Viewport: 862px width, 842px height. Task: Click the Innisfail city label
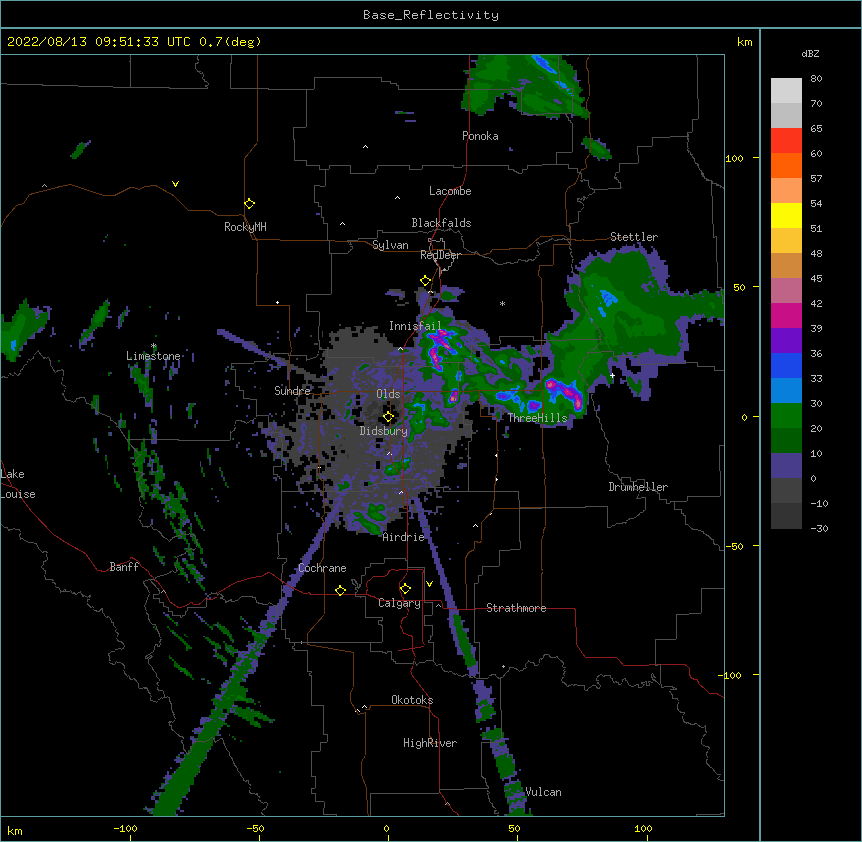pyautogui.click(x=415, y=326)
